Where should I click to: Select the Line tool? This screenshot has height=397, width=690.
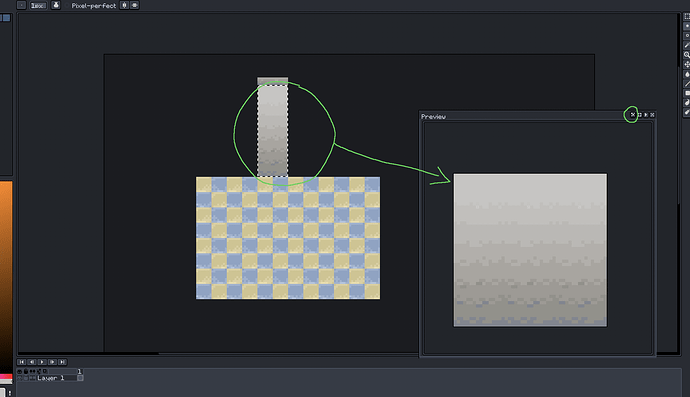pos(686,84)
